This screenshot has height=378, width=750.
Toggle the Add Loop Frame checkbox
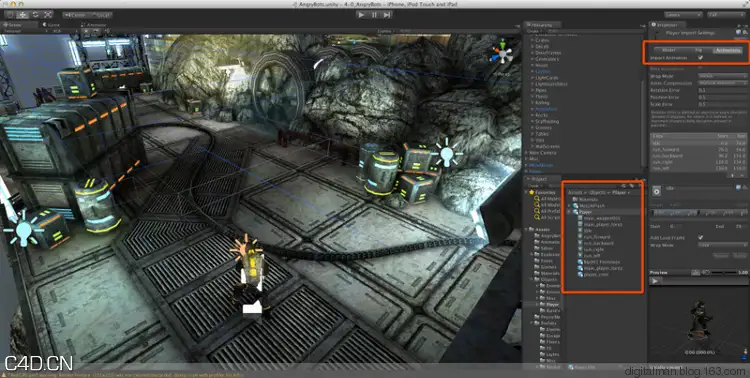[700, 237]
